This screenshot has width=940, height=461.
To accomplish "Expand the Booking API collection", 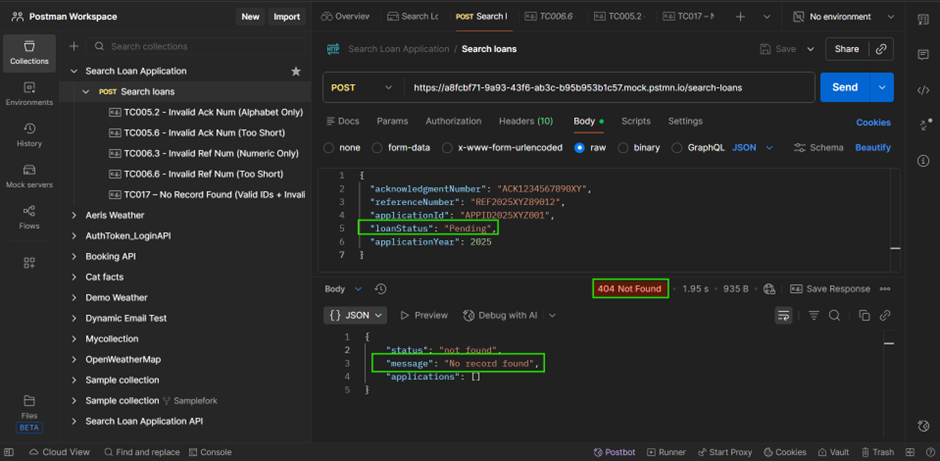I will (74, 257).
